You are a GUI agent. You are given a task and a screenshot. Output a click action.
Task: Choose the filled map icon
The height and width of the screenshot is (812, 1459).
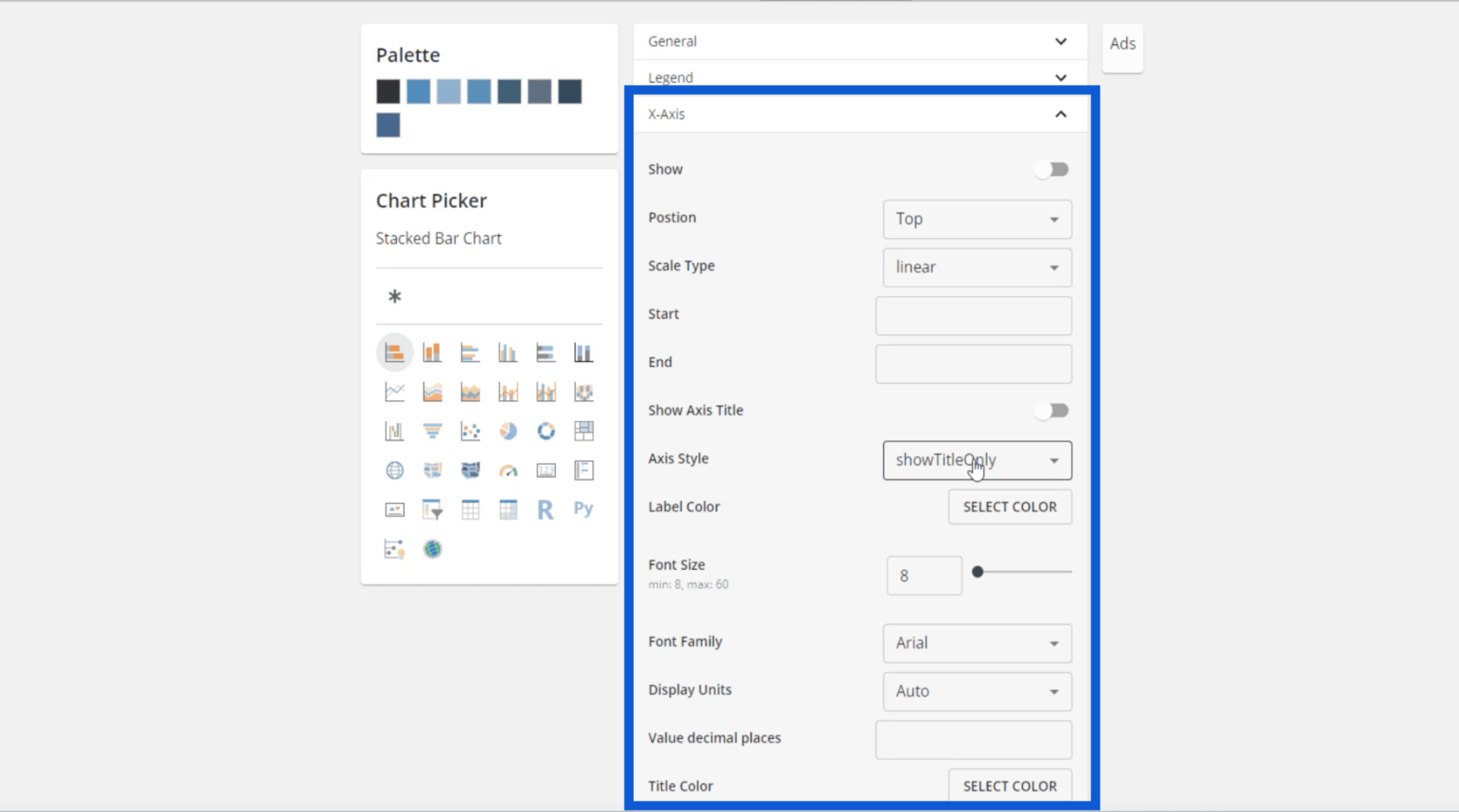[432, 470]
